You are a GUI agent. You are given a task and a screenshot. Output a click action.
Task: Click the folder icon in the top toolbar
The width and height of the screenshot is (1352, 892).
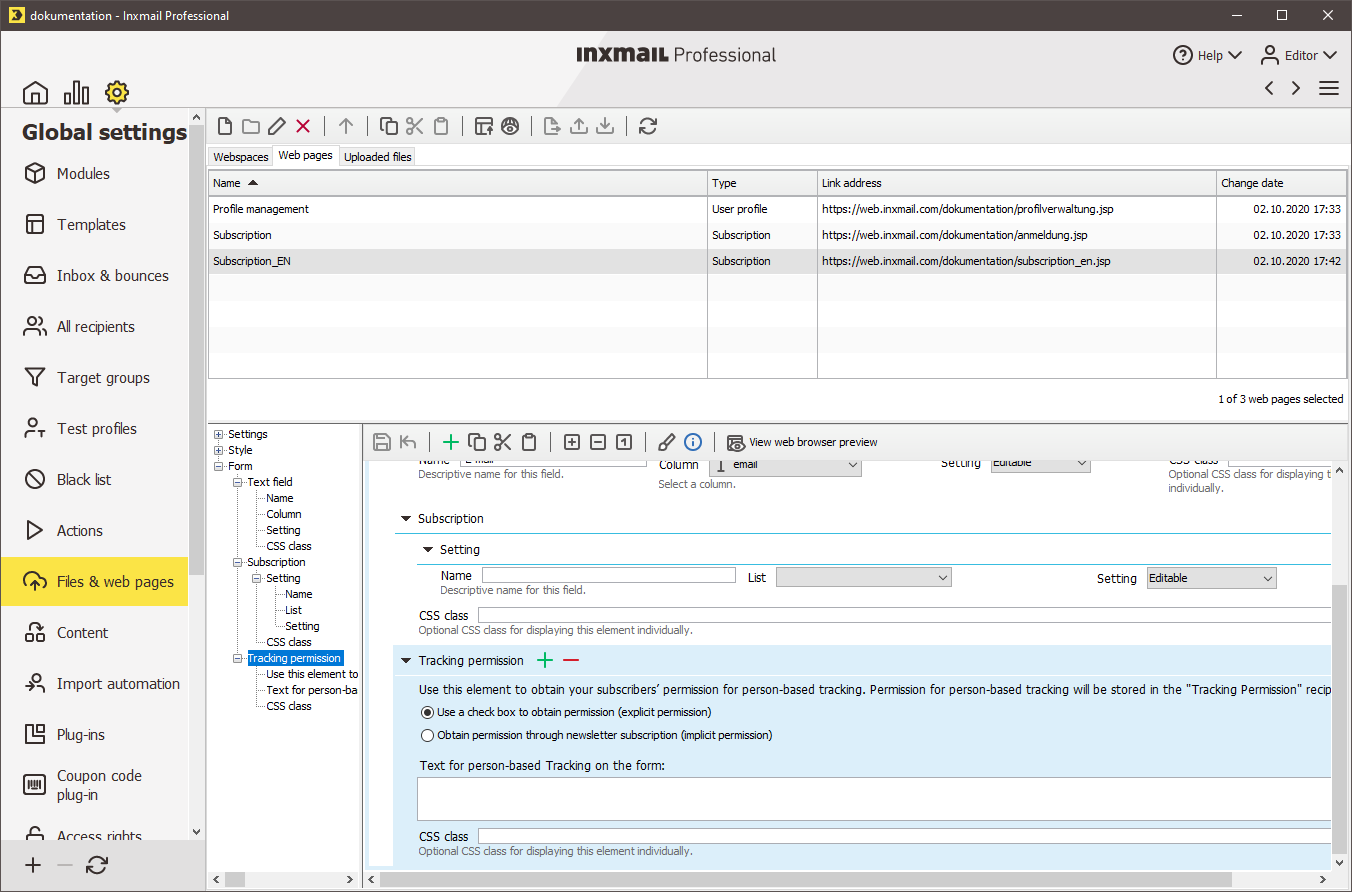251,126
